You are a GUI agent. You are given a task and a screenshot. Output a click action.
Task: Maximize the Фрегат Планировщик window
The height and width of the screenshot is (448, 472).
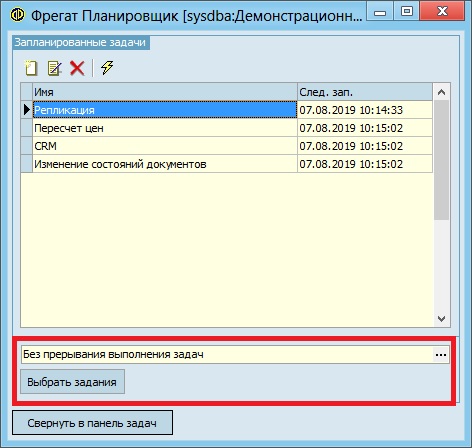coord(406,12)
